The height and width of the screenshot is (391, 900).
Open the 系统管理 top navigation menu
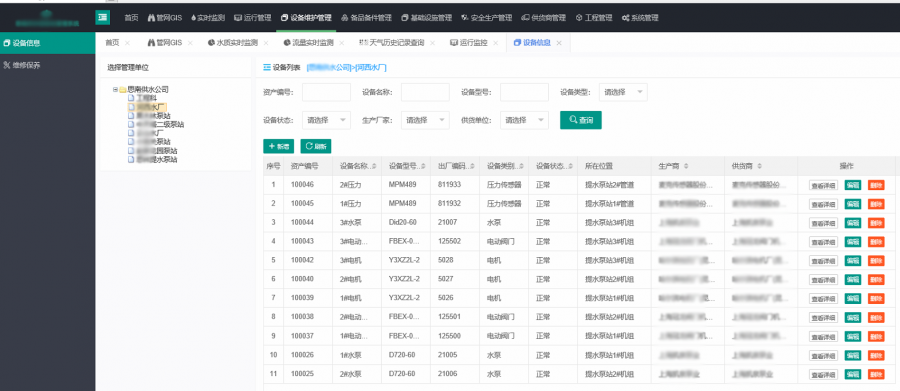pos(640,18)
